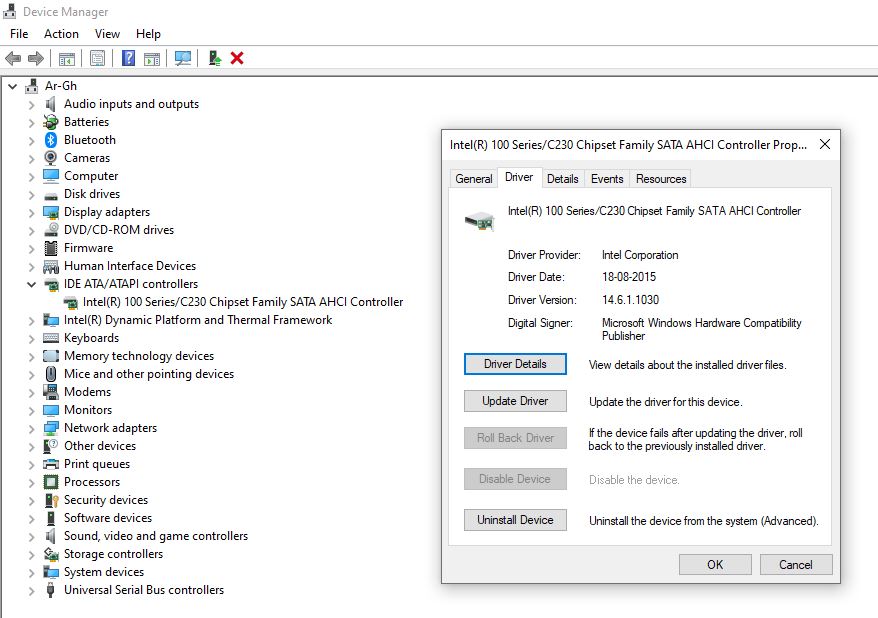
Task: Expand the Disk drives category arrow
Action: (31, 194)
